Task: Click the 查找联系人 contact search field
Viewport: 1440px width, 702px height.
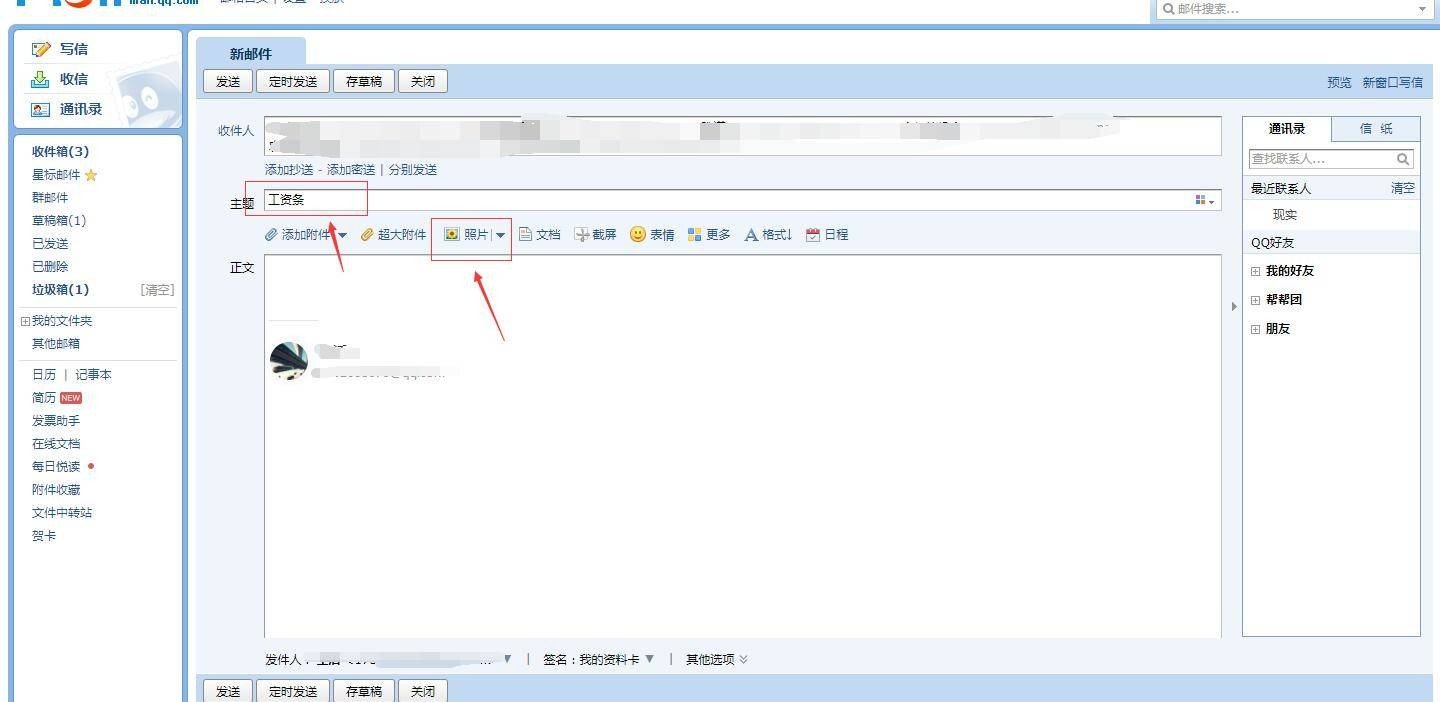Action: (x=1321, y=159)
